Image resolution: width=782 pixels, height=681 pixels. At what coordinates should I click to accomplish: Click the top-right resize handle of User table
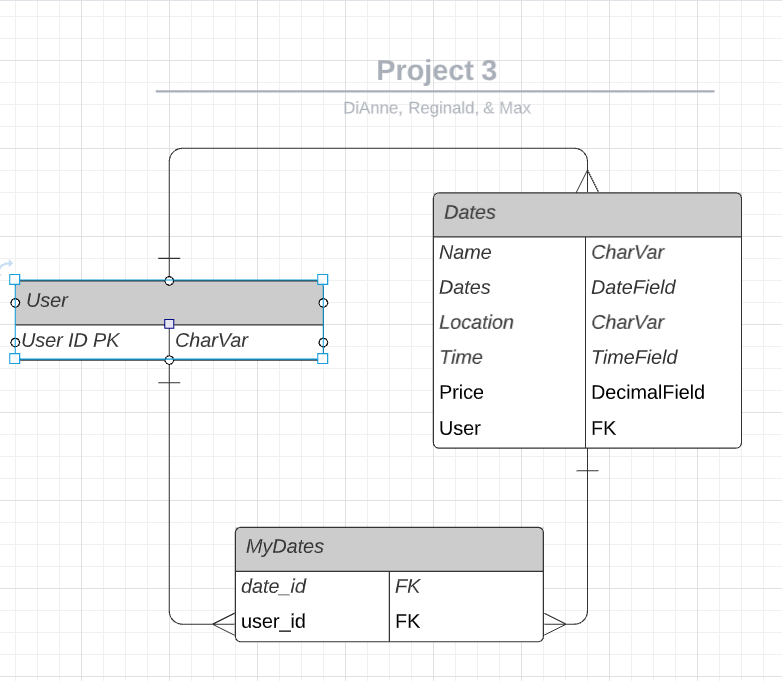[x=323, y=279]
